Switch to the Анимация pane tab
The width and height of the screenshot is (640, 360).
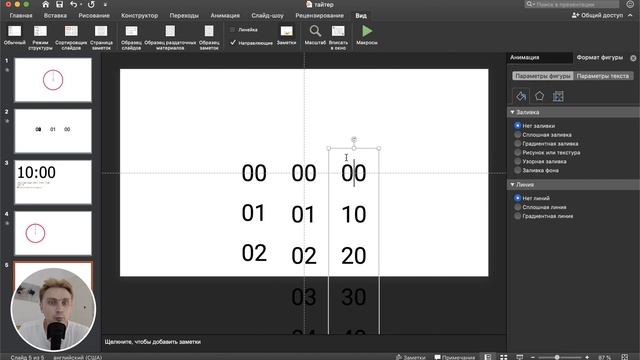(540, 58)
